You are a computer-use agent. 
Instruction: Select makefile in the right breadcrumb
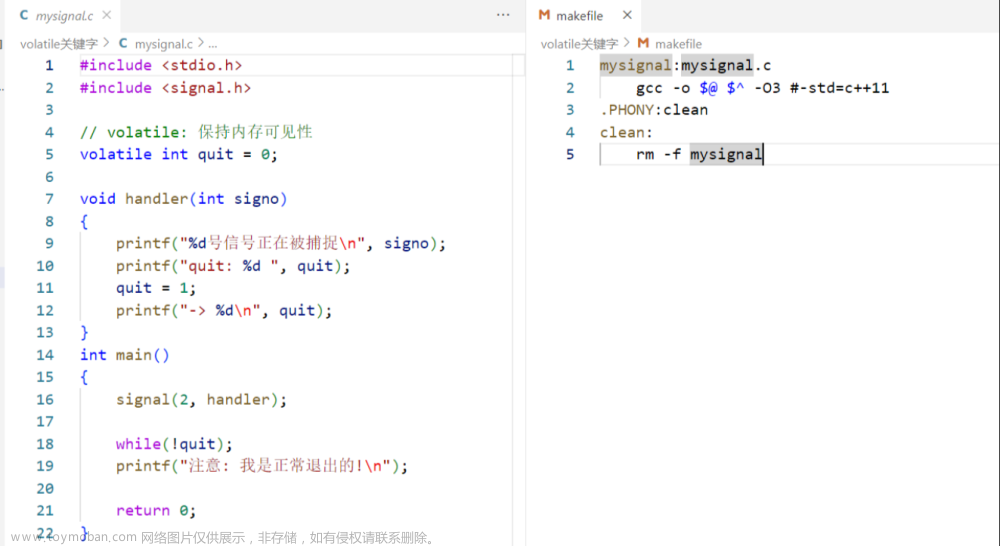(678, 44)
